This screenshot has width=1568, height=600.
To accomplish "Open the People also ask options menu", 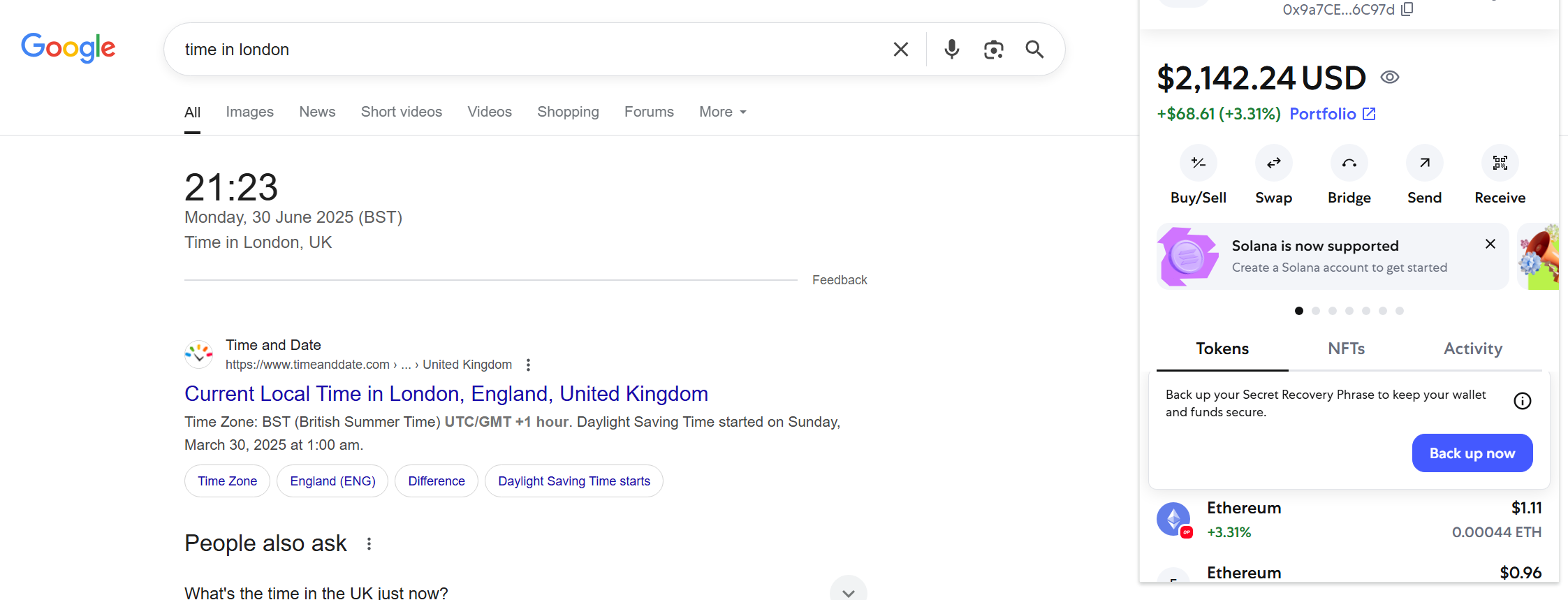I will click(x=369, y=543).
